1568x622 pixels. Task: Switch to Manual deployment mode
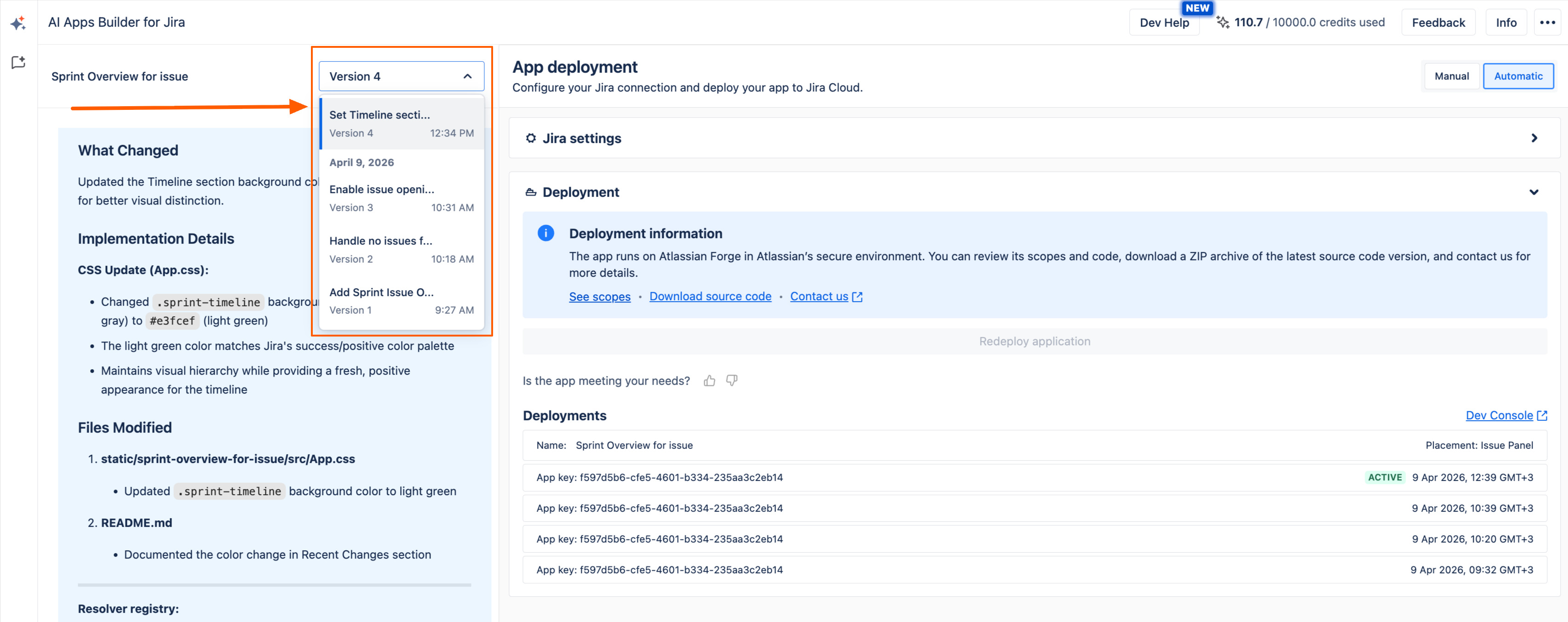click(1451, 76)
